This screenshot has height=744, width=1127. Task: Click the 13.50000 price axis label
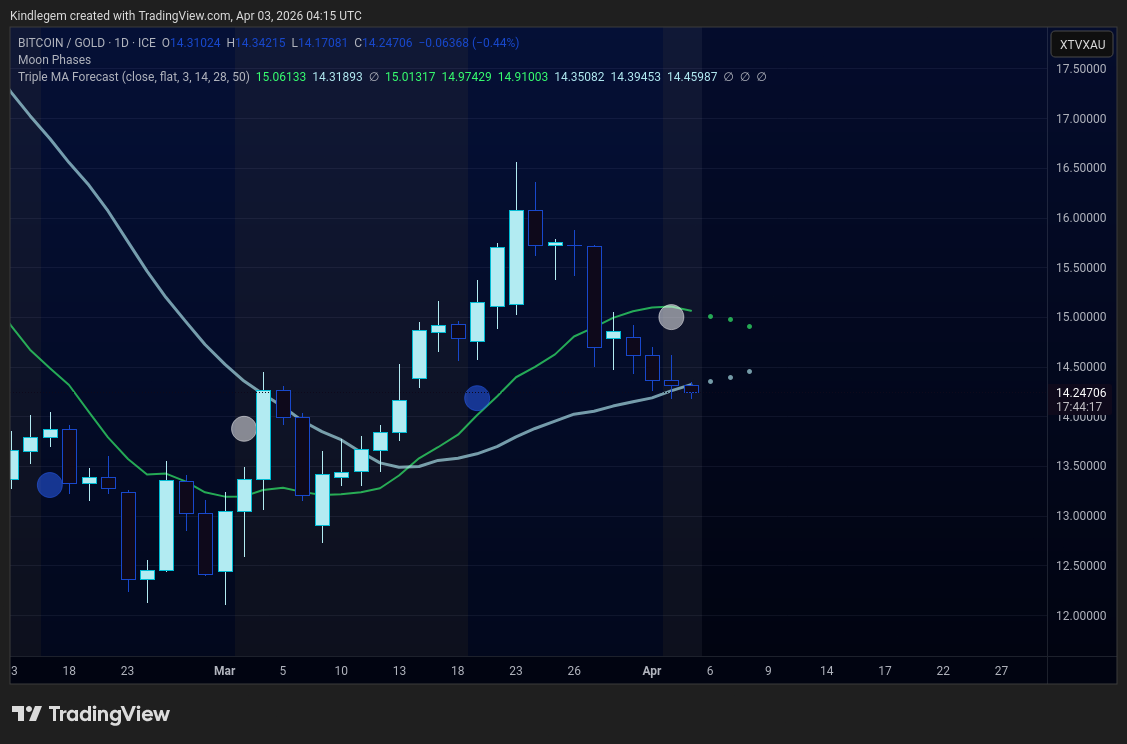(x=1081, y=466)
